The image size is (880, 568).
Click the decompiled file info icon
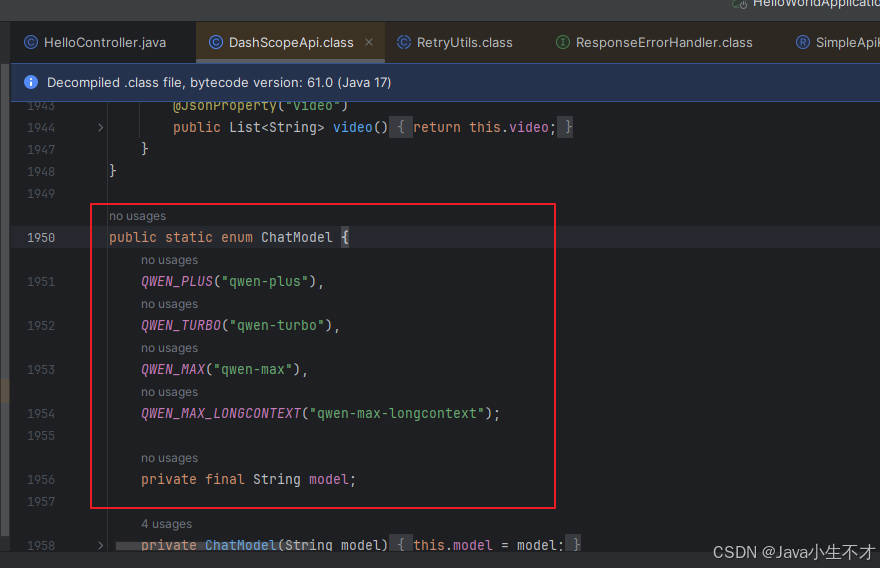[31, 83]
